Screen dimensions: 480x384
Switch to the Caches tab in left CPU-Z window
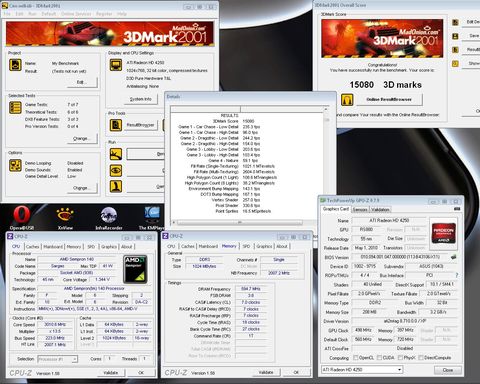[x=33, y=247]
